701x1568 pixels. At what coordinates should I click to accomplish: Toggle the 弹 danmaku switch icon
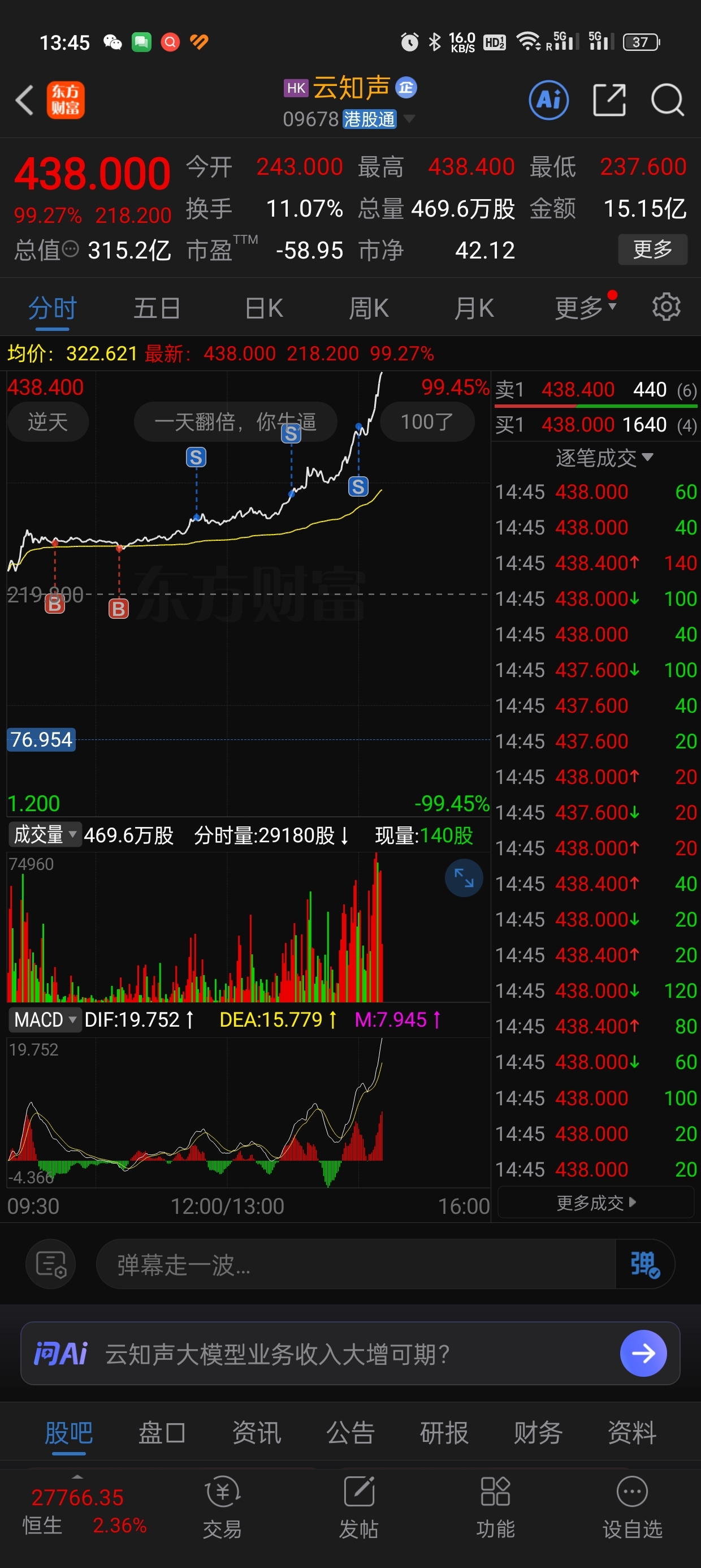click(645, 1264)
